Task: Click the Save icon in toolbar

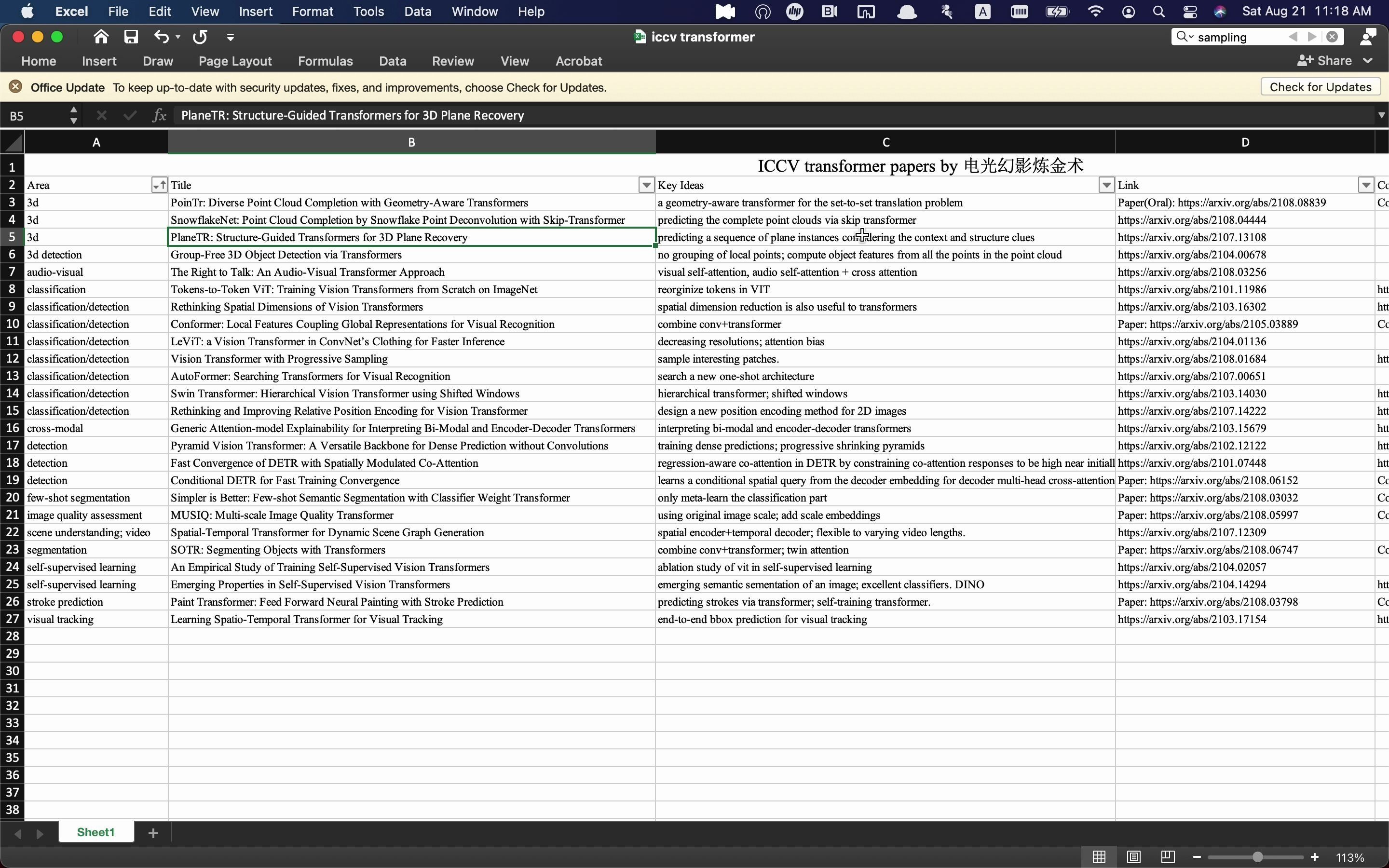Action: (131, 37)
